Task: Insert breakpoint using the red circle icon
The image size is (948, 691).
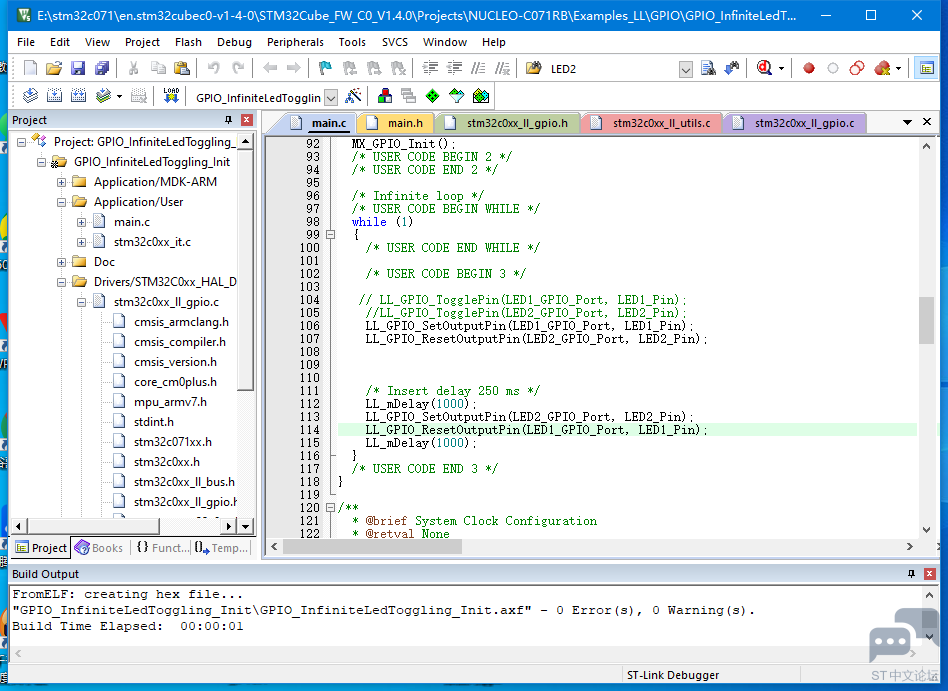Action: pos(808,68)
